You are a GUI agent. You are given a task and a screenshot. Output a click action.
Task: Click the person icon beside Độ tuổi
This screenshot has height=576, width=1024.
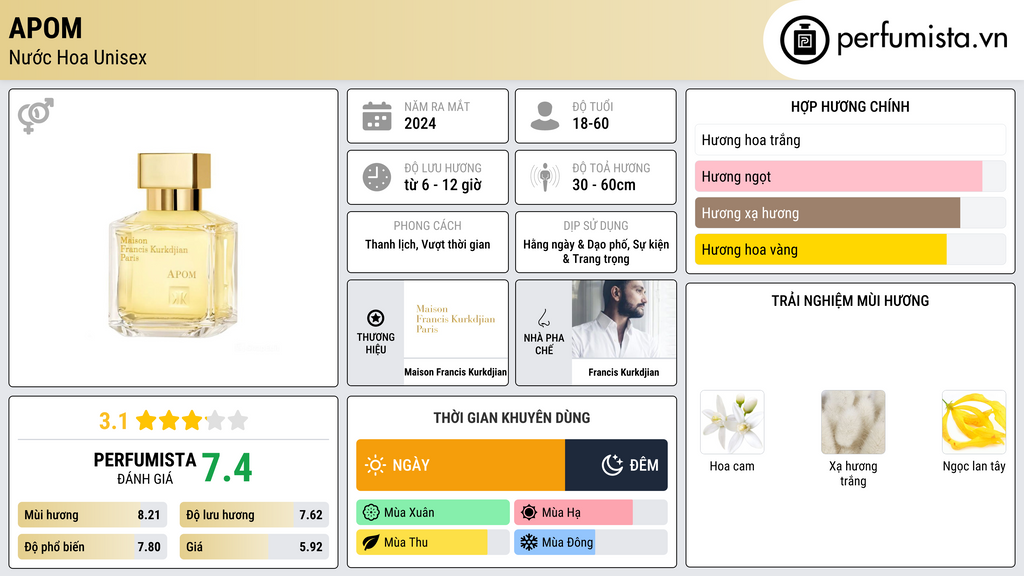tap(545, 116)
